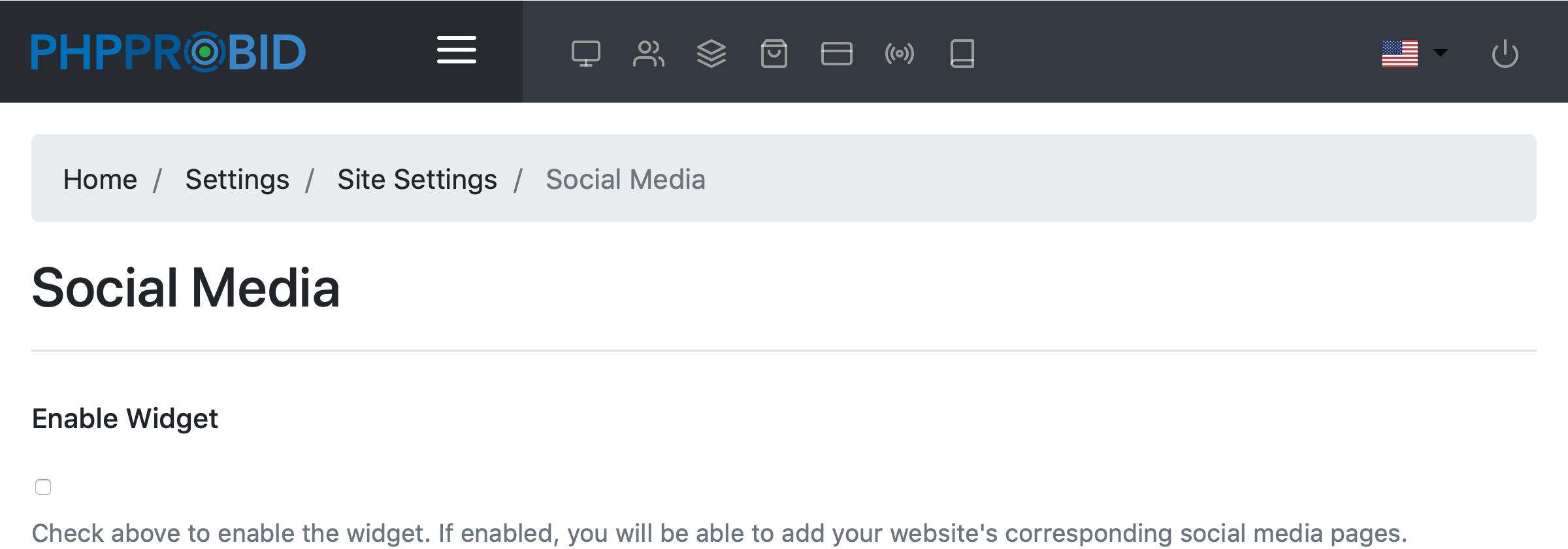This screenshot has width=1568, height=549.
Task: Click the Social Media breadcrumb item
Action: click(x=625, y=179)
